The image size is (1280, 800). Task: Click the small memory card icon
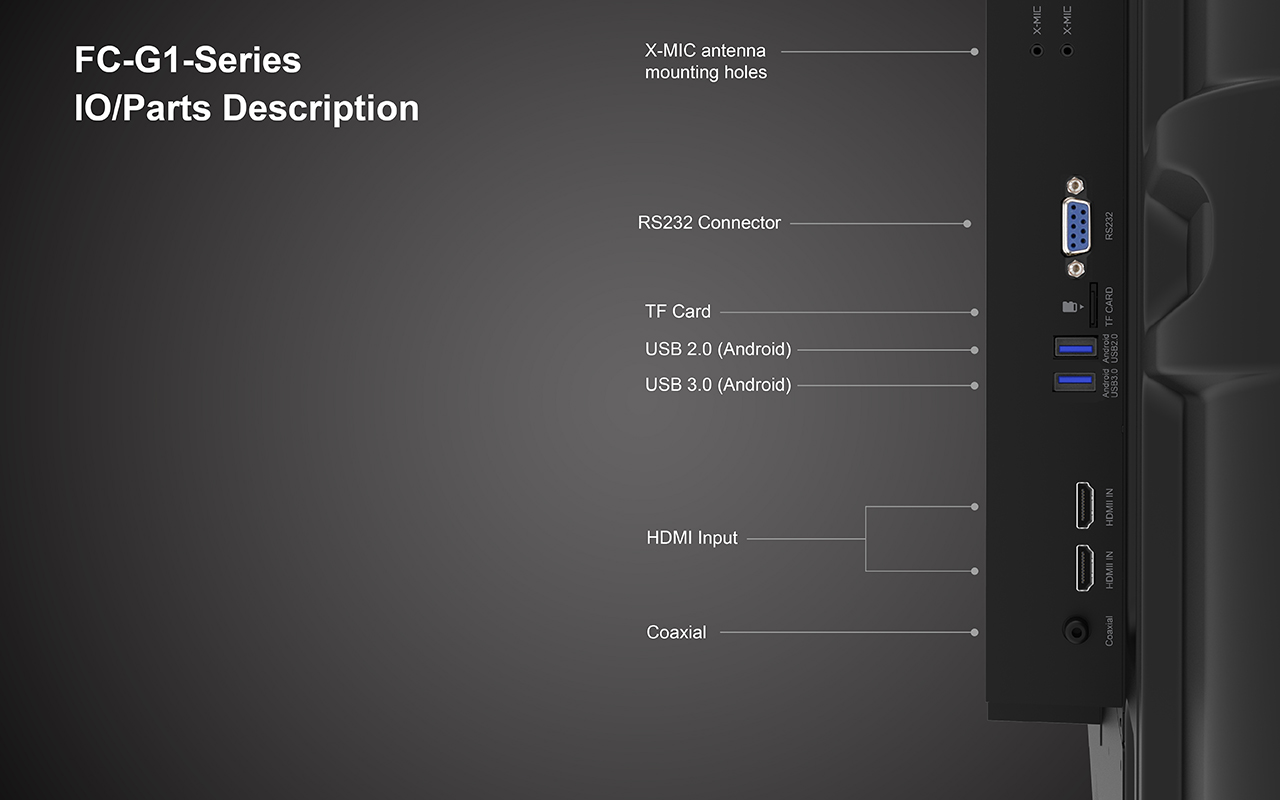pyautogui.click(x=1069, y=306)
